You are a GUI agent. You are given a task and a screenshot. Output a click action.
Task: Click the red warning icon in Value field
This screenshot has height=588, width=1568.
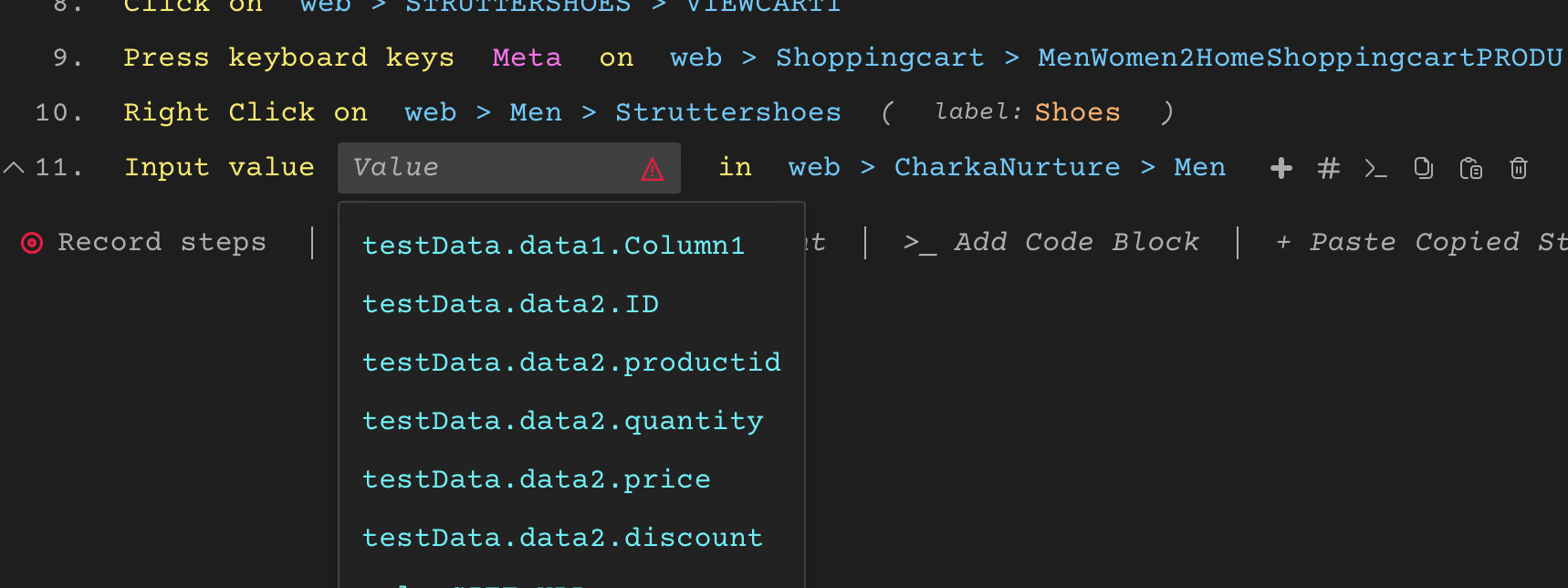[x=653, y=169]
